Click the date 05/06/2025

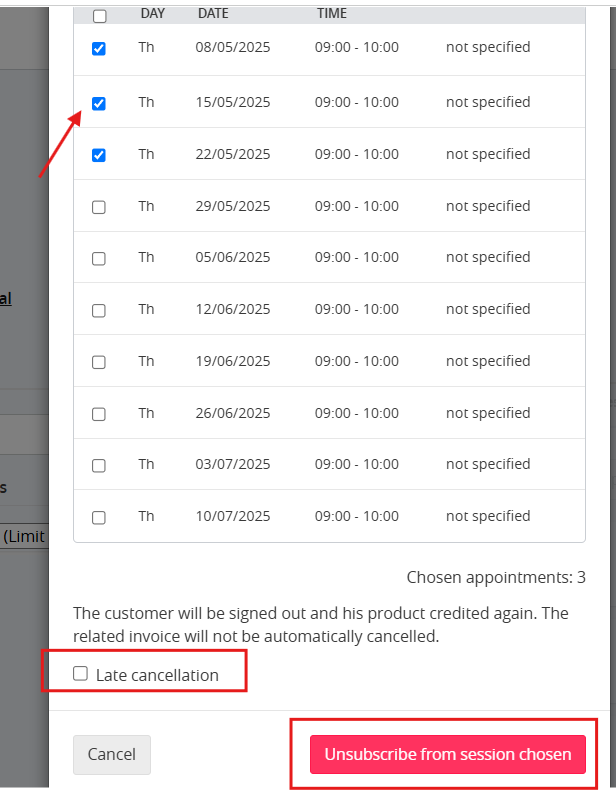pyautogui.click(x=233, y=257)
